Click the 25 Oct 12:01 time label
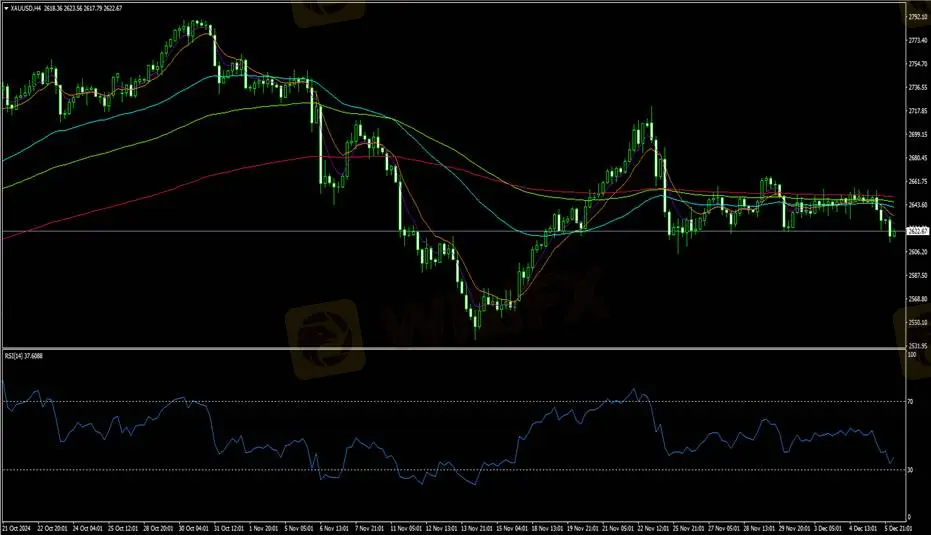 123,528
